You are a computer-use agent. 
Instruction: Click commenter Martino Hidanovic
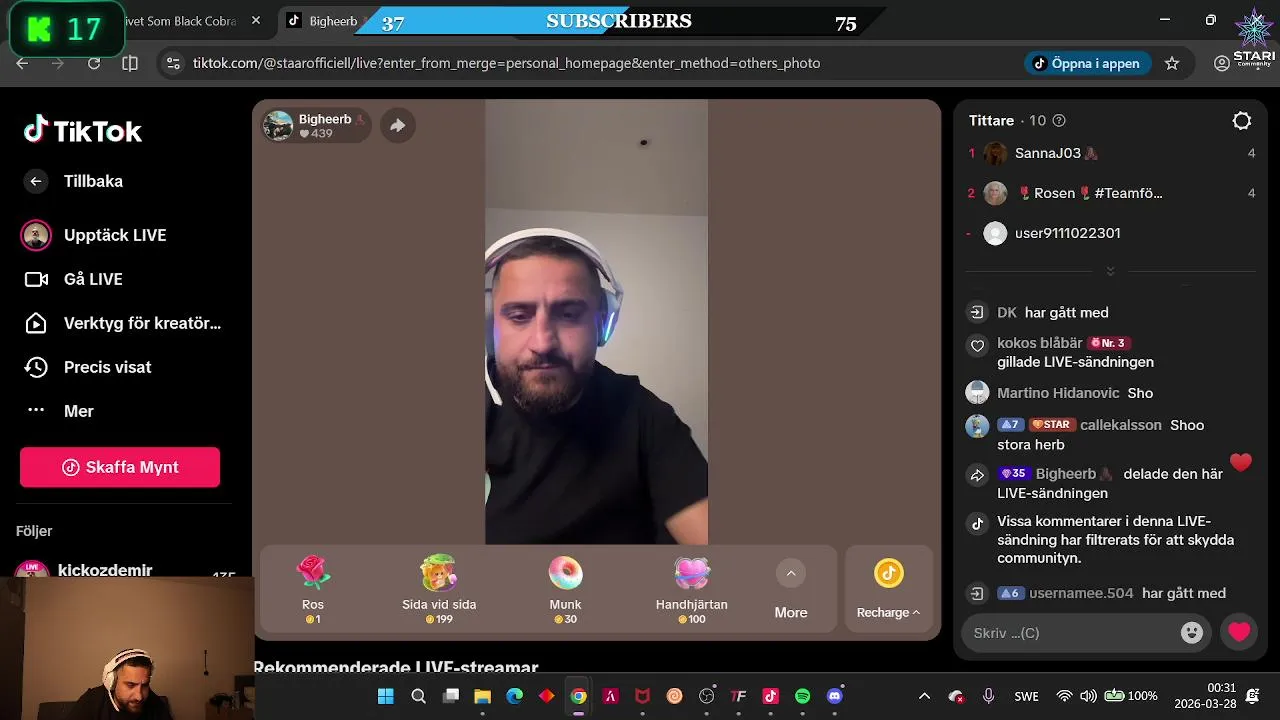[x=1058, y=393]
